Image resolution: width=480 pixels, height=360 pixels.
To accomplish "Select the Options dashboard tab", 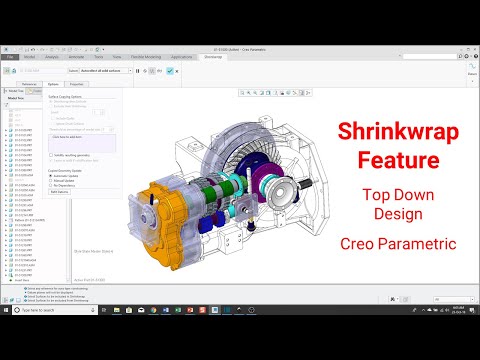I will (53, 84).
